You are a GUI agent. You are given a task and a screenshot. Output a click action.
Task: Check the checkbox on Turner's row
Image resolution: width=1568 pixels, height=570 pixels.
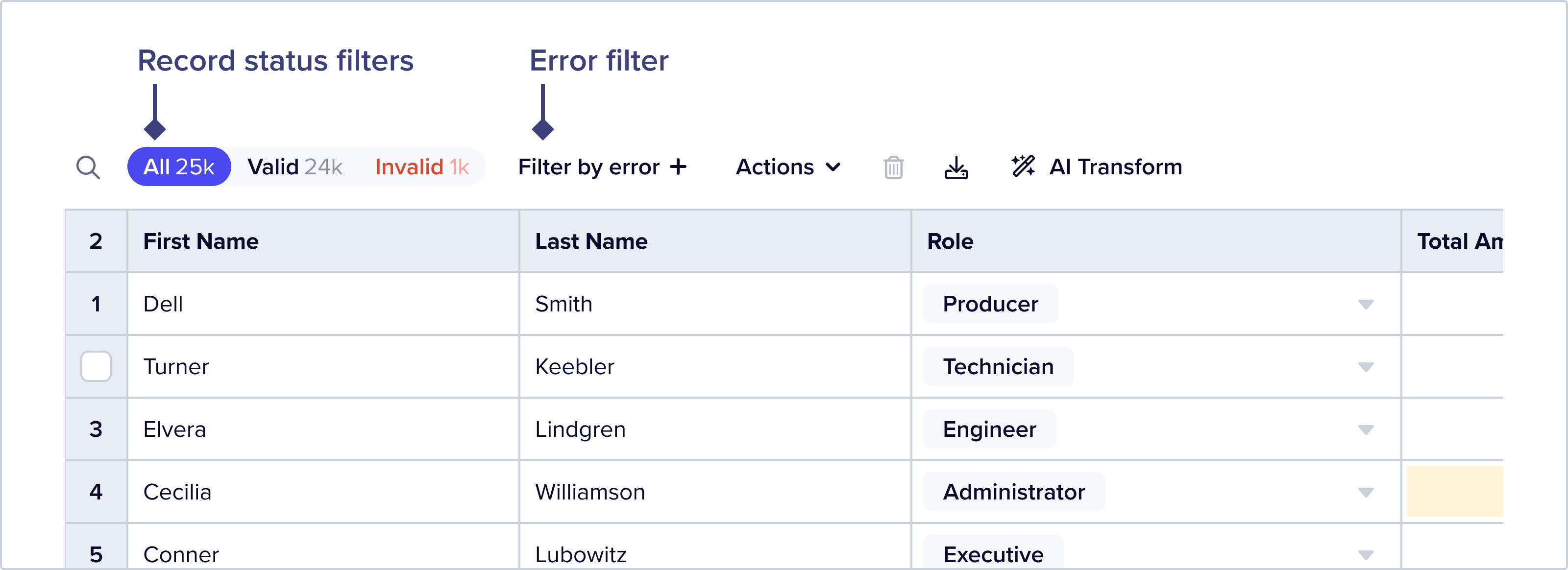pos(96,366)
